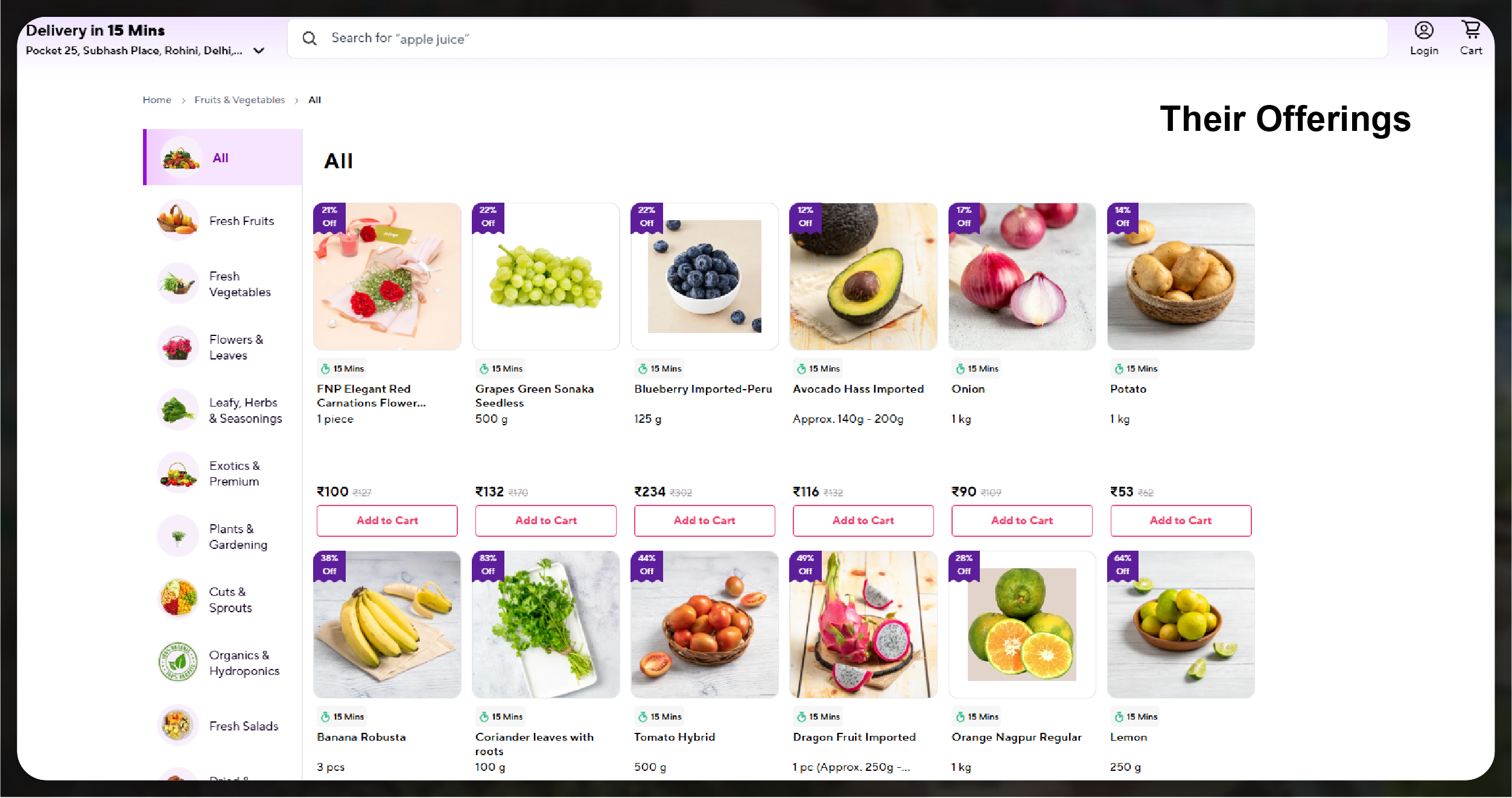Click the Login profile icon

1423,31
